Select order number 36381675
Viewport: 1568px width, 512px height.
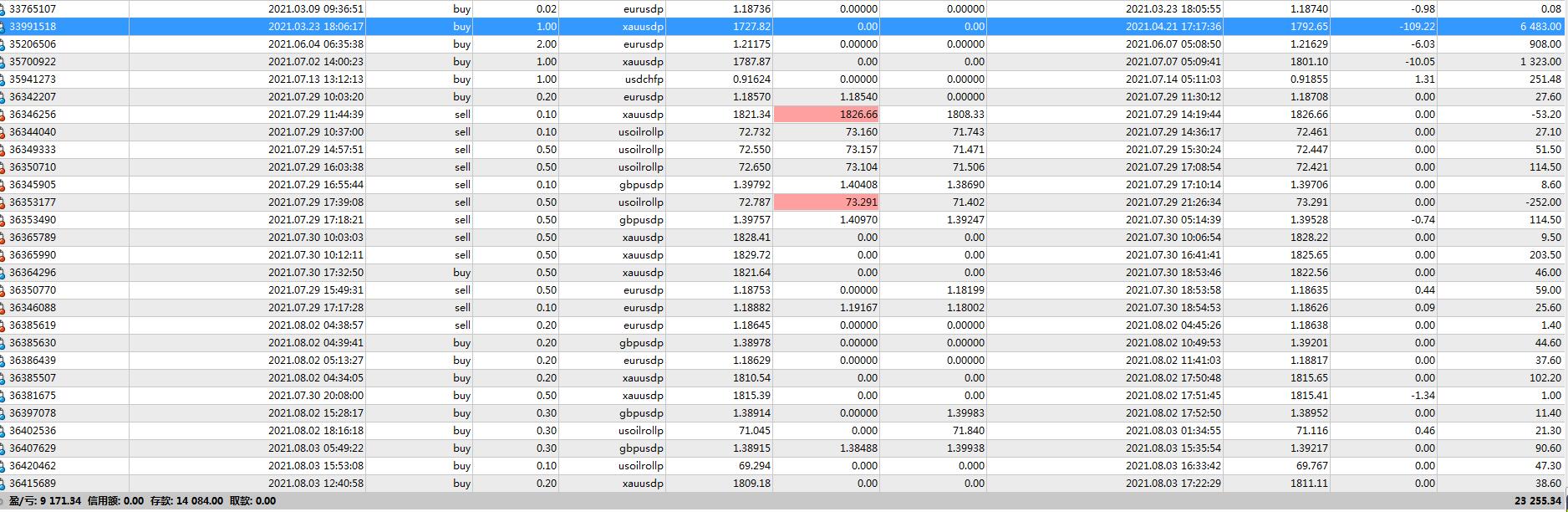pyautogui.click(x=33, y=396)
